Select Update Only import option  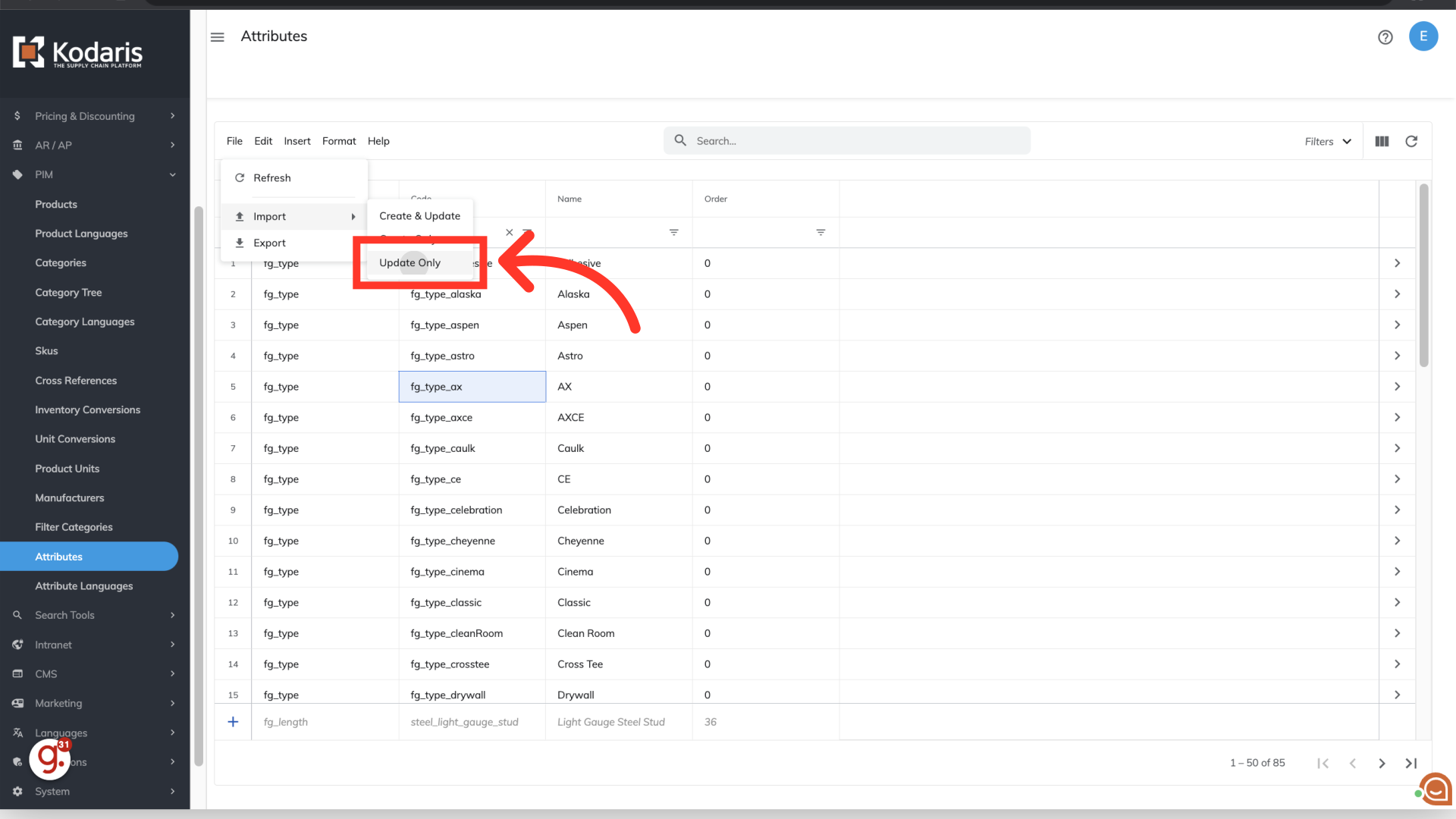[409, 262]
